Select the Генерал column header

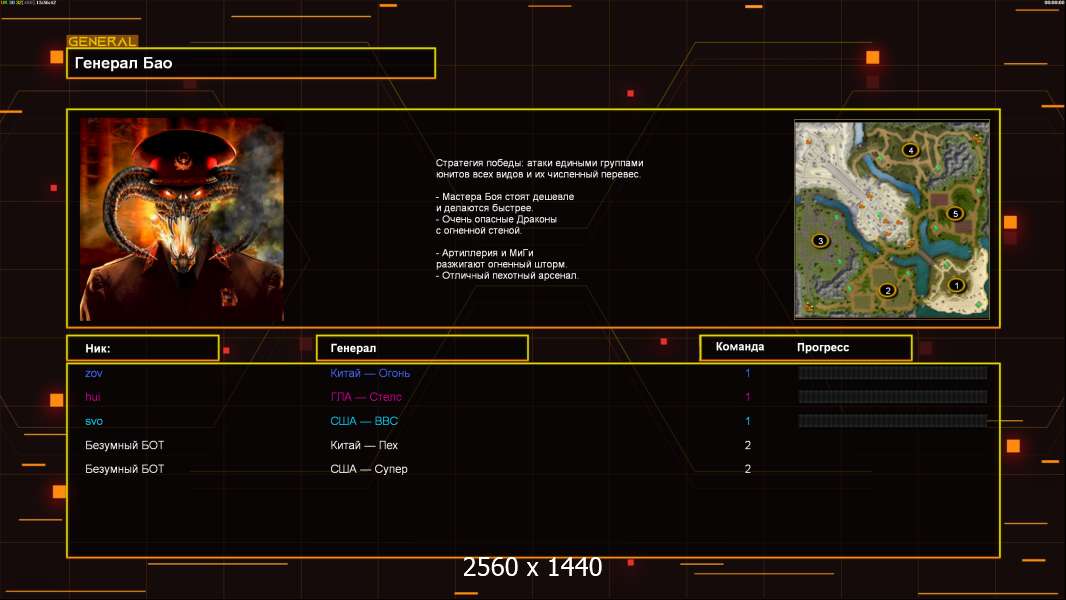click(421, 348)
